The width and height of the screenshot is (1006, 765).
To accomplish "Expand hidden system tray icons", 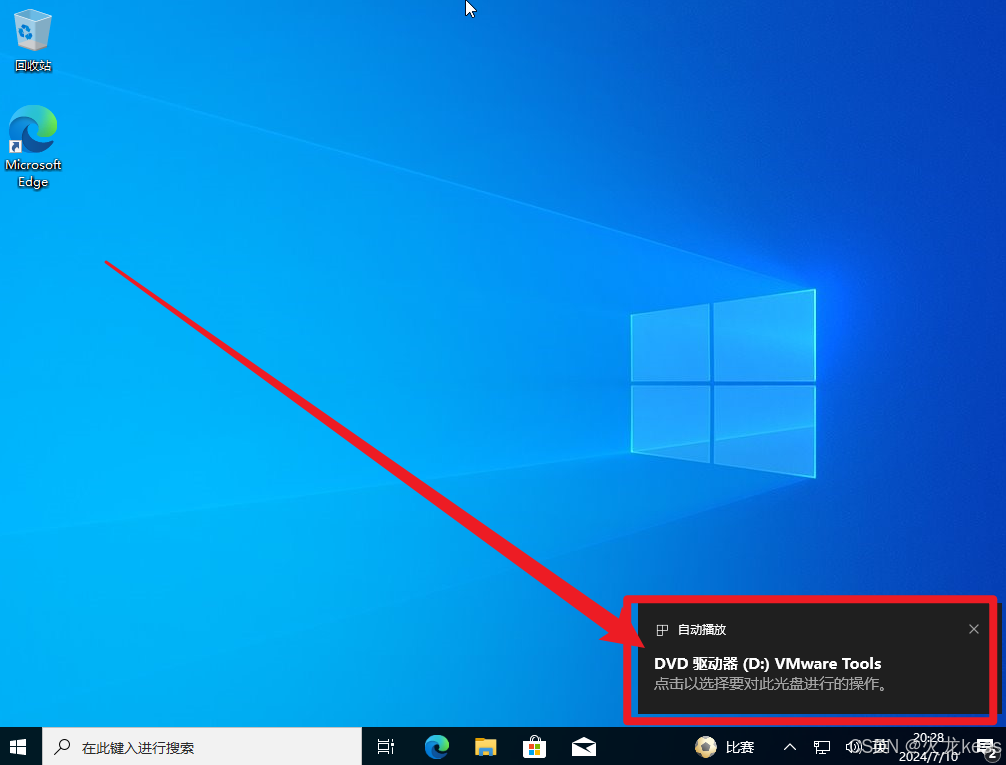I will pos(790,747).
